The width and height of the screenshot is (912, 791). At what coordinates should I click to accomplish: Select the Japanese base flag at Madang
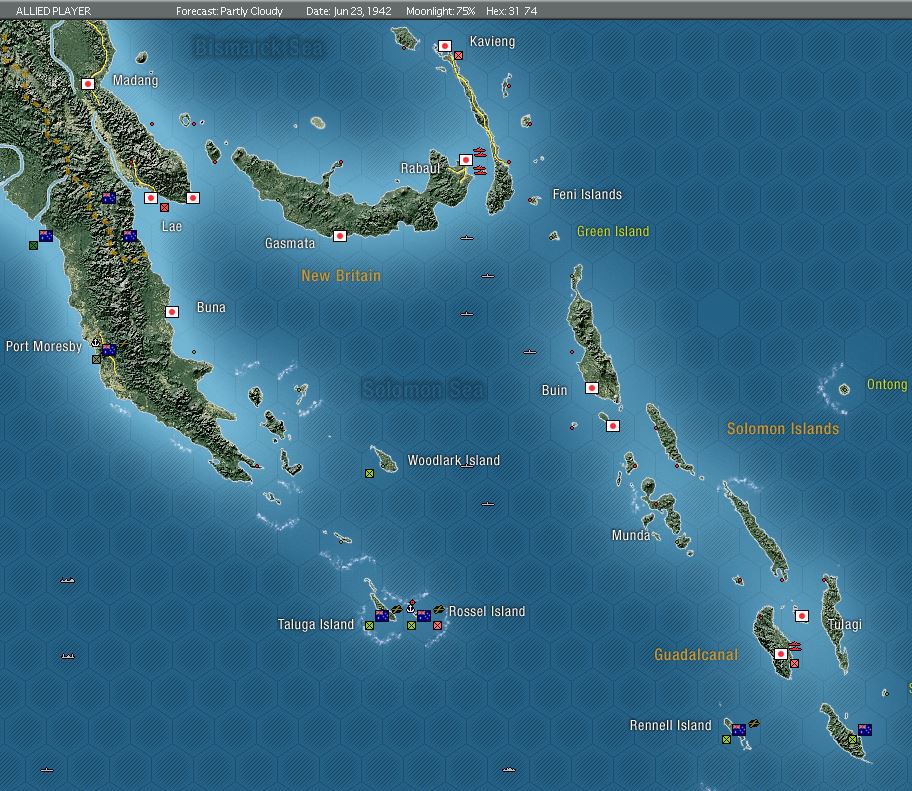pos(88,84)
